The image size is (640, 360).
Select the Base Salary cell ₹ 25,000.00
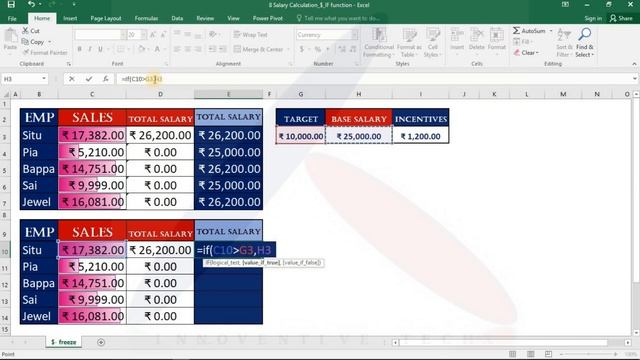(359, 136)
